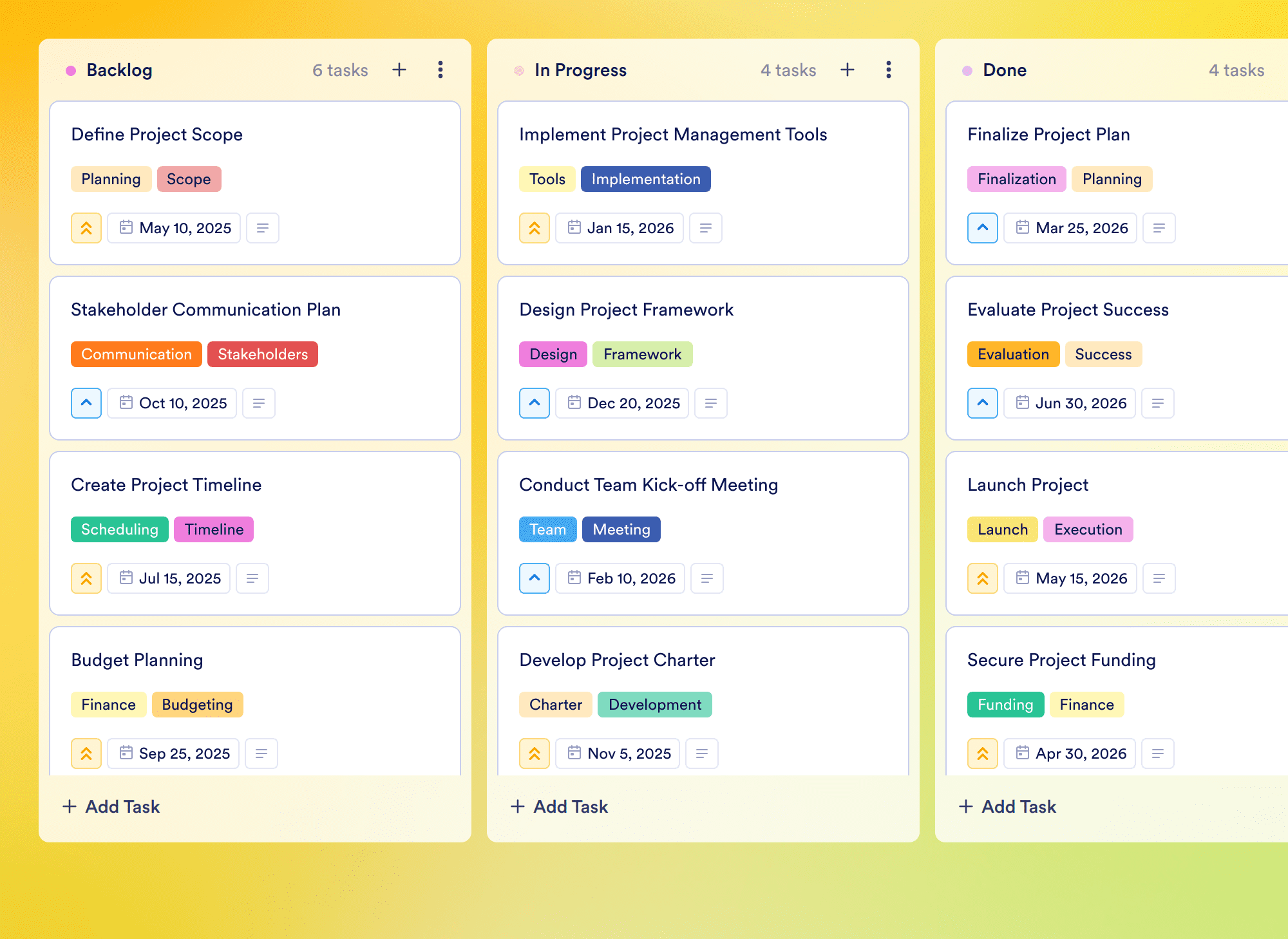Open the Jan 15, 2026 due date

(620, 228)
